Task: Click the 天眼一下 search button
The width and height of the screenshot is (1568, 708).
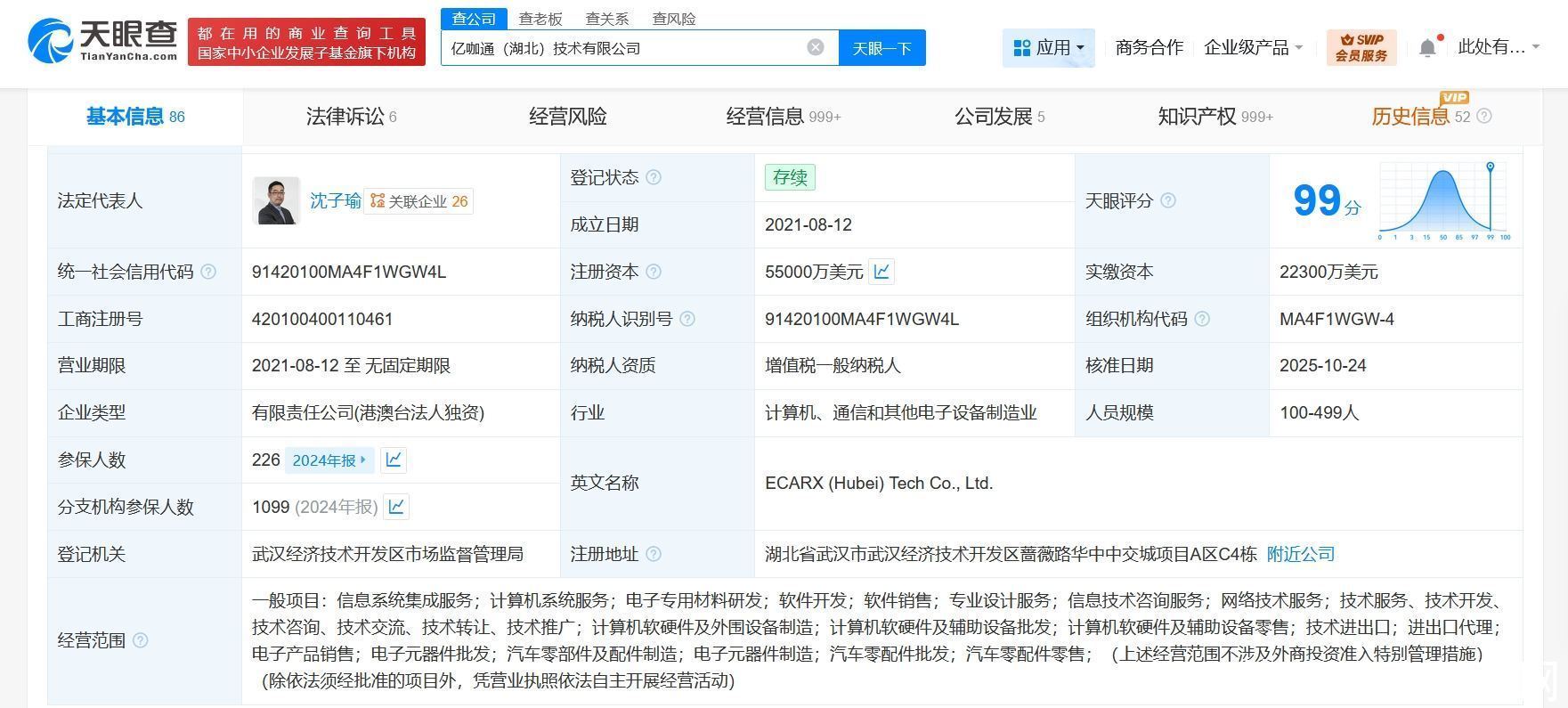Action: 881,47
